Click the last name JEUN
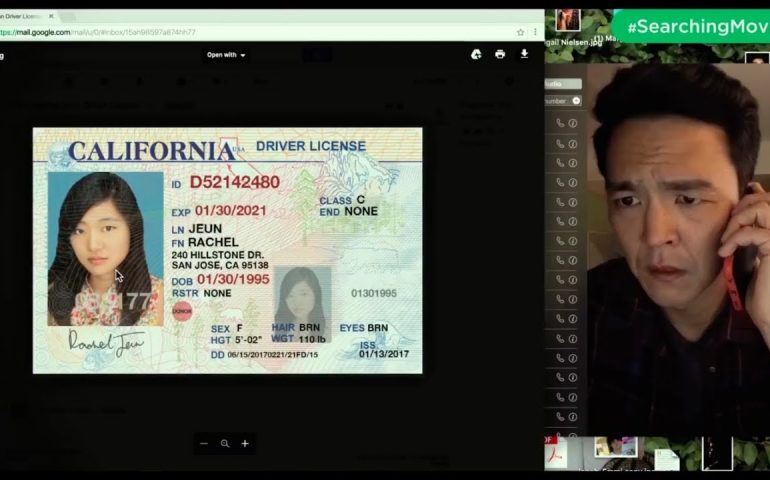770x480 pixels. point(205,228)
